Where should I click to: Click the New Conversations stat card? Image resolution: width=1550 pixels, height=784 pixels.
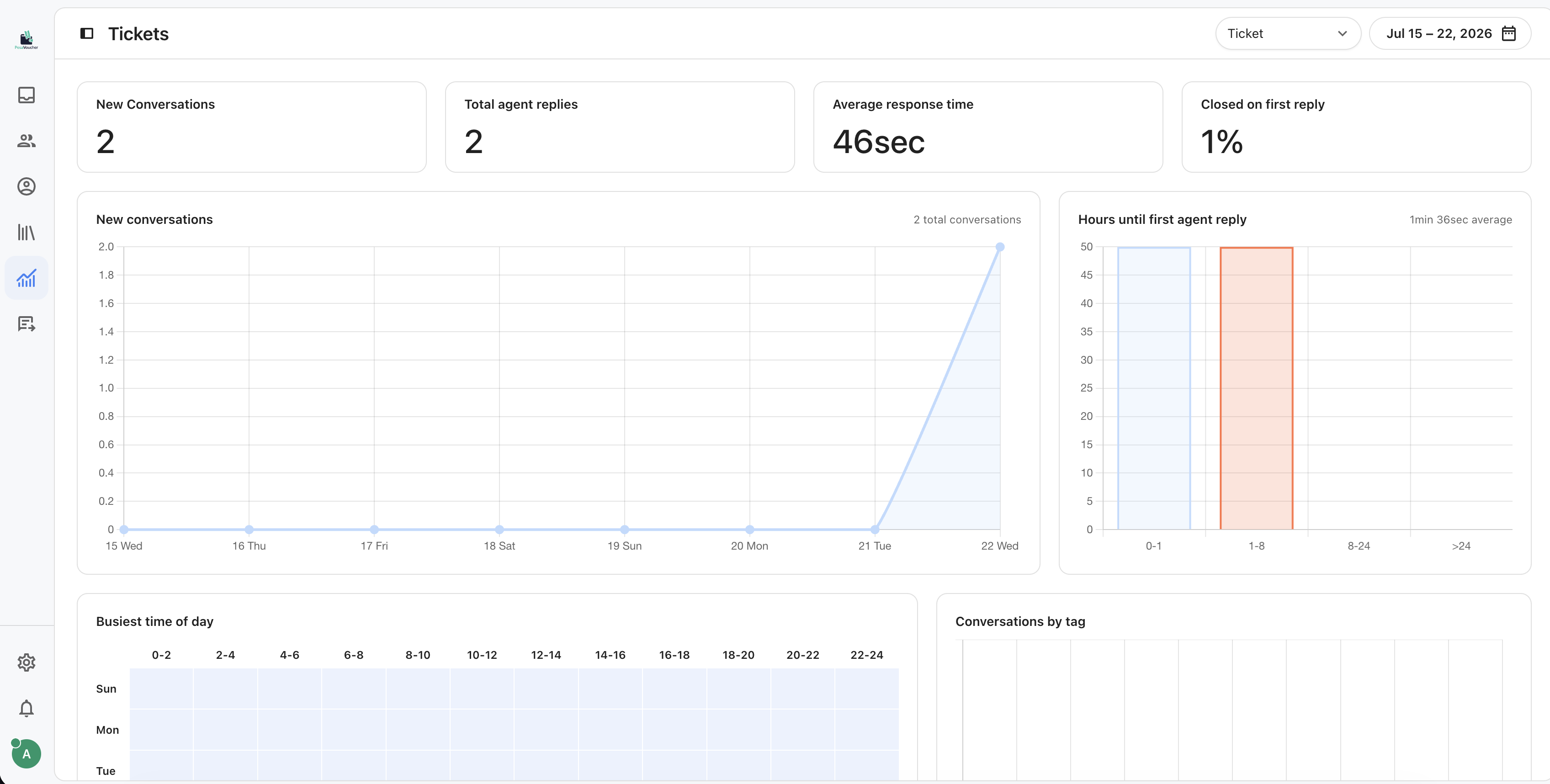pyautogui.click(x=251, y=127)
